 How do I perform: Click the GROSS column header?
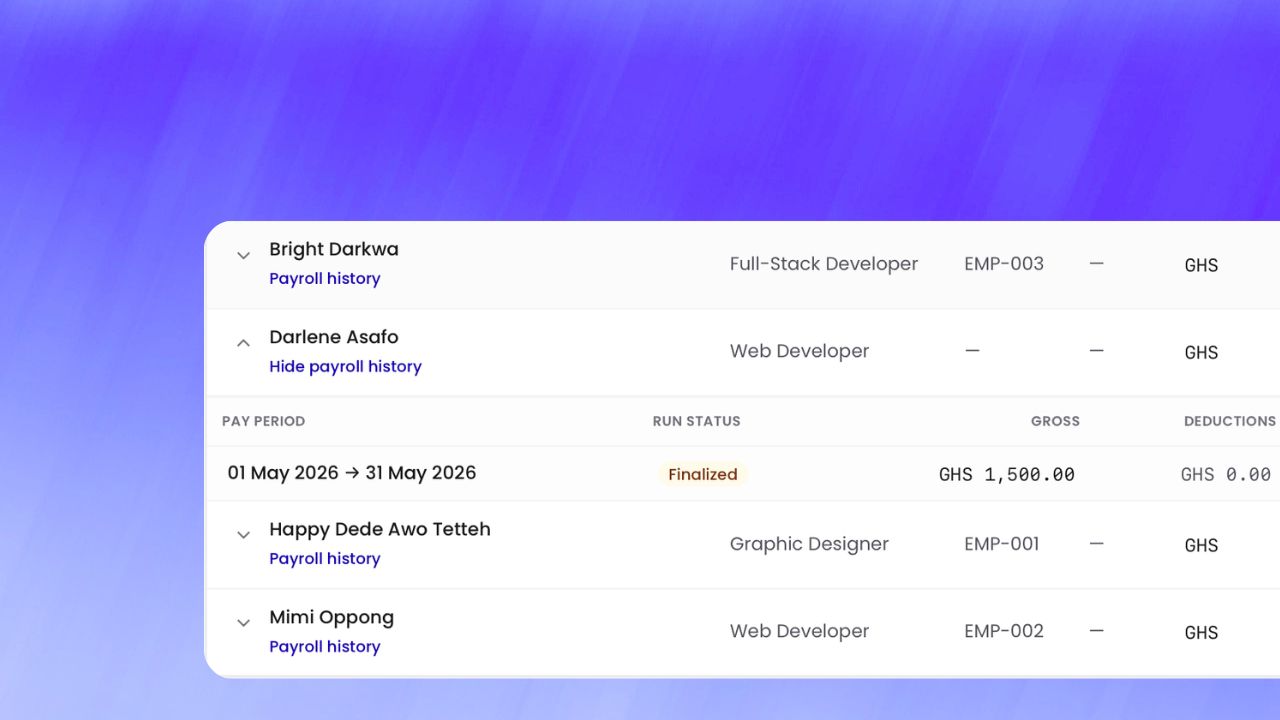coord(1055,421)
